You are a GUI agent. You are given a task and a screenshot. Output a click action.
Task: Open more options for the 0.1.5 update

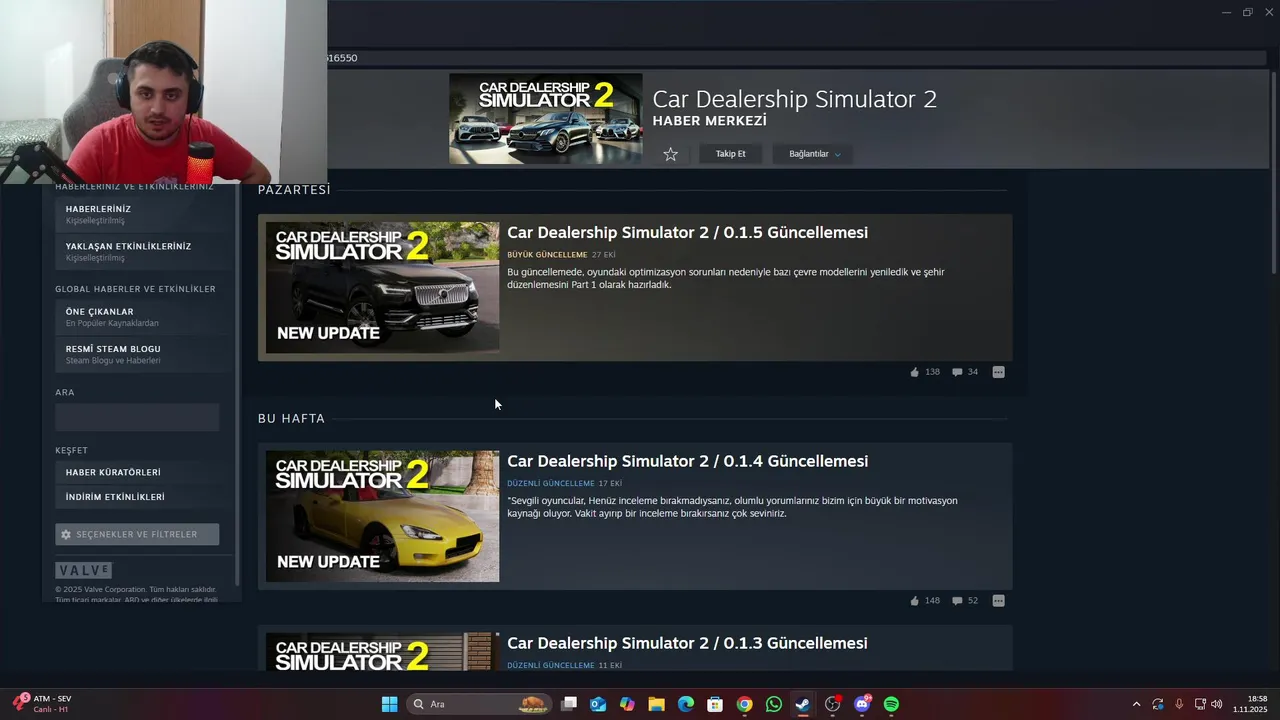tap(998, 372)
